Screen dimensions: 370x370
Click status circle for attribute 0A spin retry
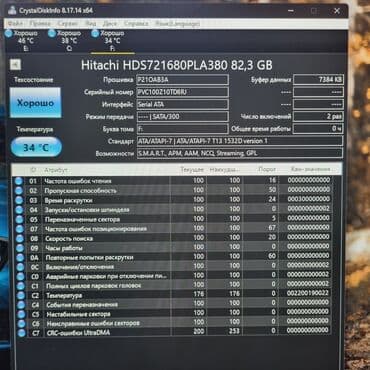pos(20,257)
